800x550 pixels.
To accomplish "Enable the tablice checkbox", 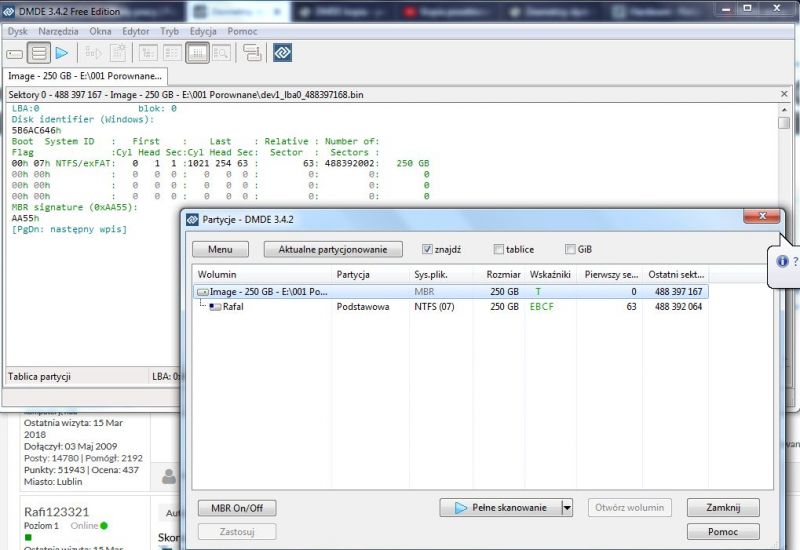I will 498,249.
